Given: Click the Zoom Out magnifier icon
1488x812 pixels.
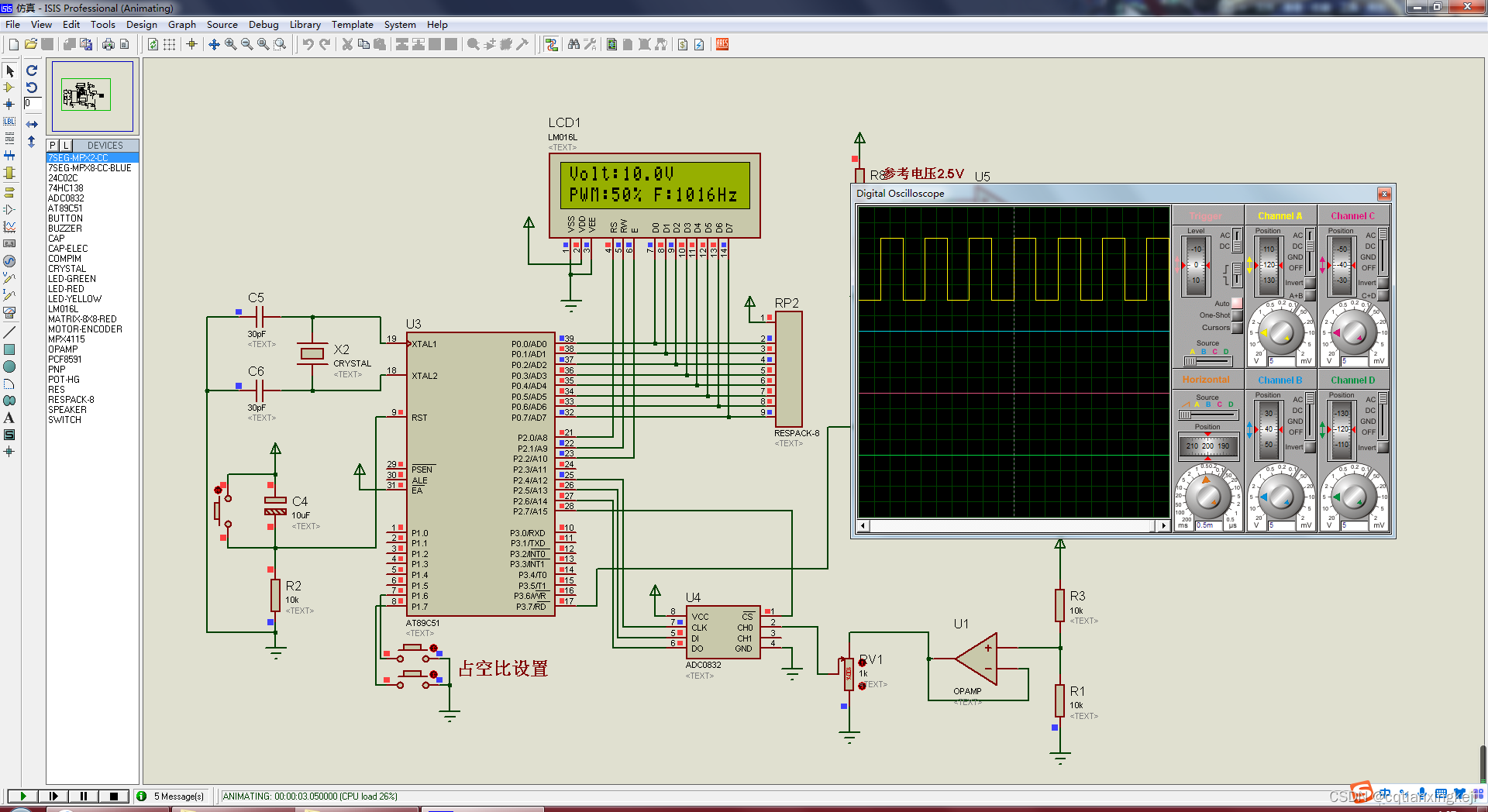Looking at the screenshot, I should coord(246,44).
